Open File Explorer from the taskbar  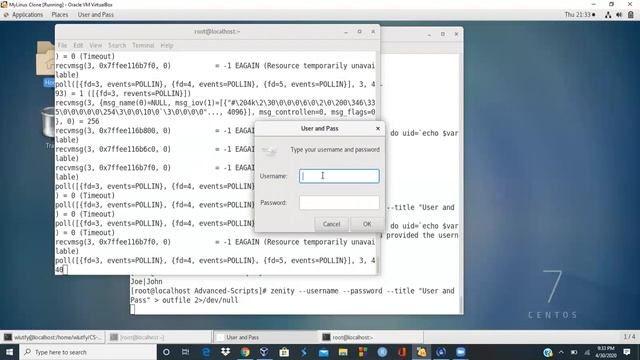pos(343,352)
